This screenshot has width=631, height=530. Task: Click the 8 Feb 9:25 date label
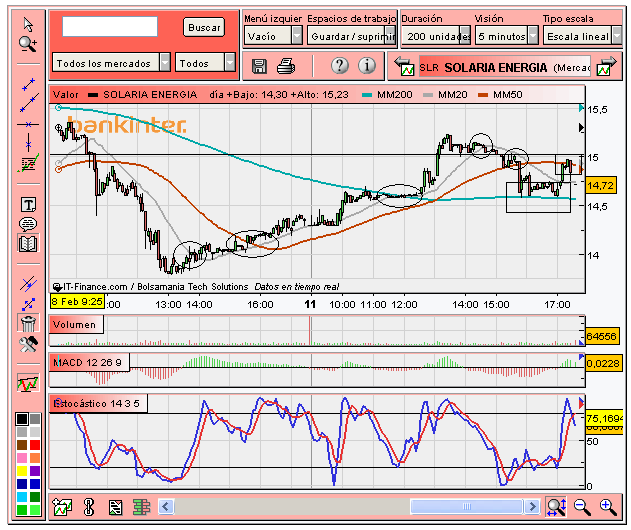77,301
